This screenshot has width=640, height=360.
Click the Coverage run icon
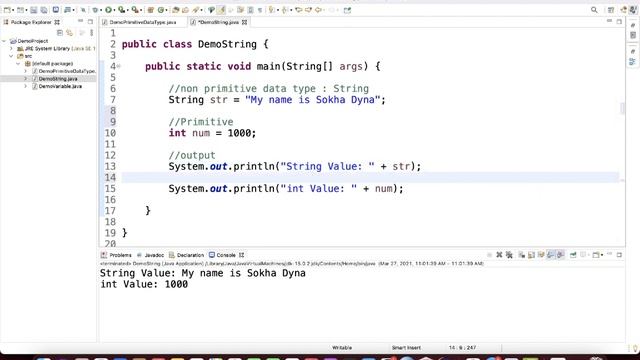pos(122,10)
